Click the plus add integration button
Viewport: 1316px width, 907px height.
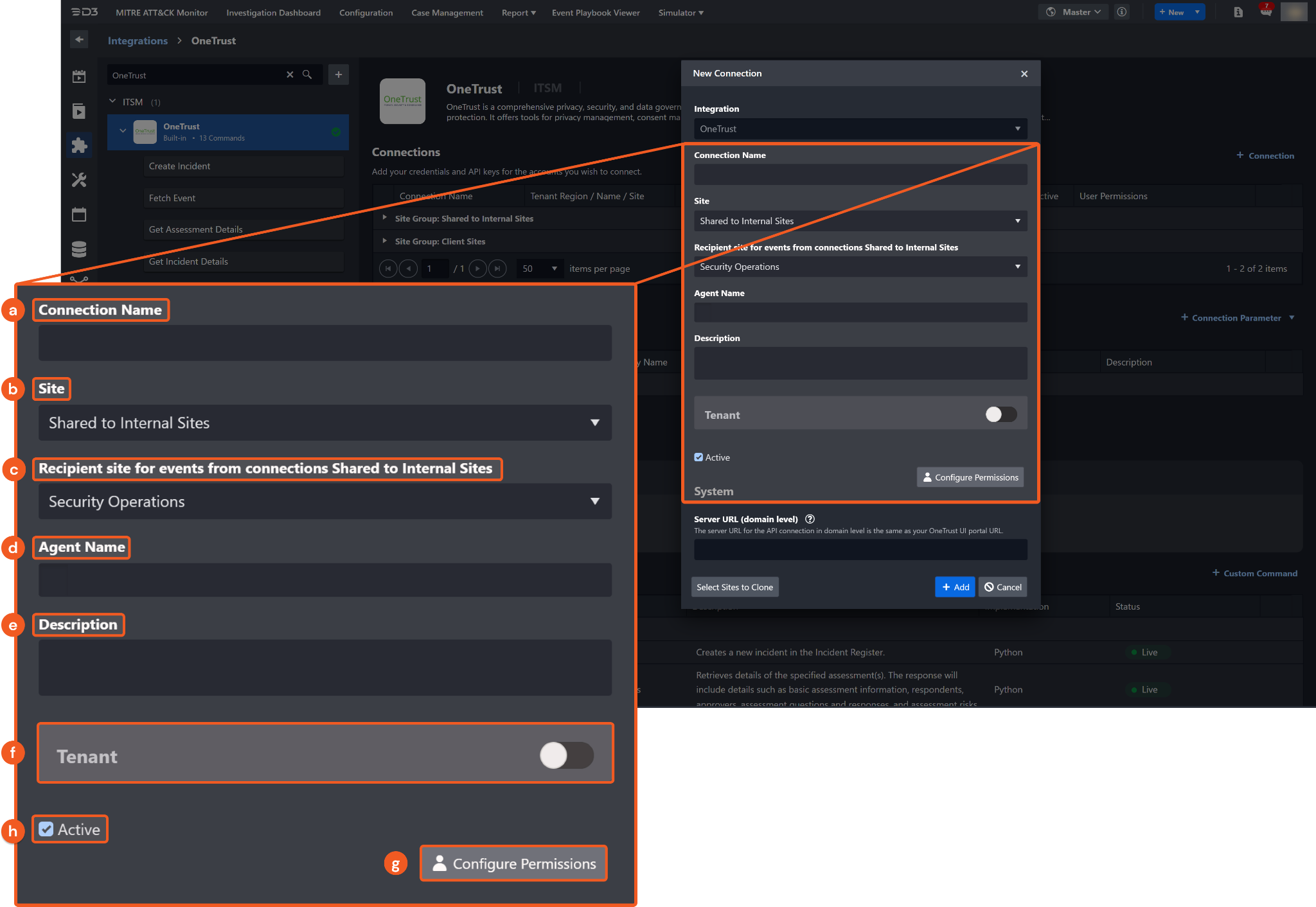[339, 75]
